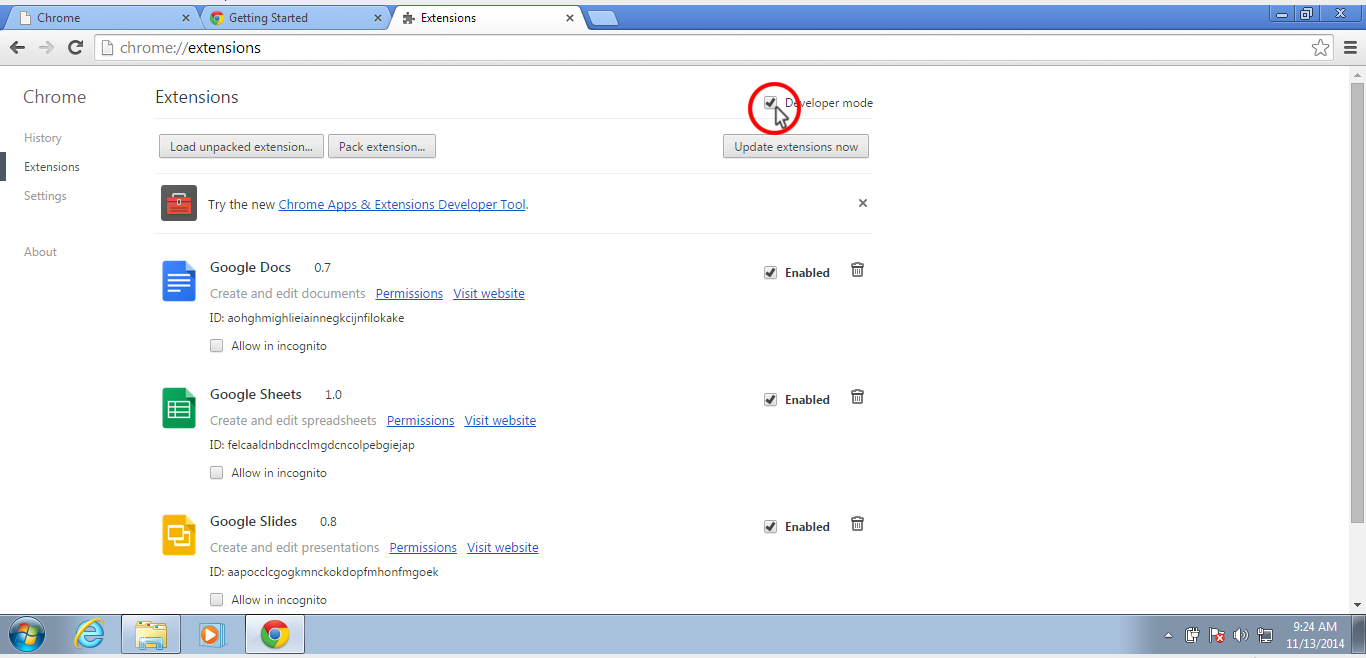The width and height of the screenshot is (1366, 658).
Task: Open Google Slides Permissions link
Action: [423, 547]
